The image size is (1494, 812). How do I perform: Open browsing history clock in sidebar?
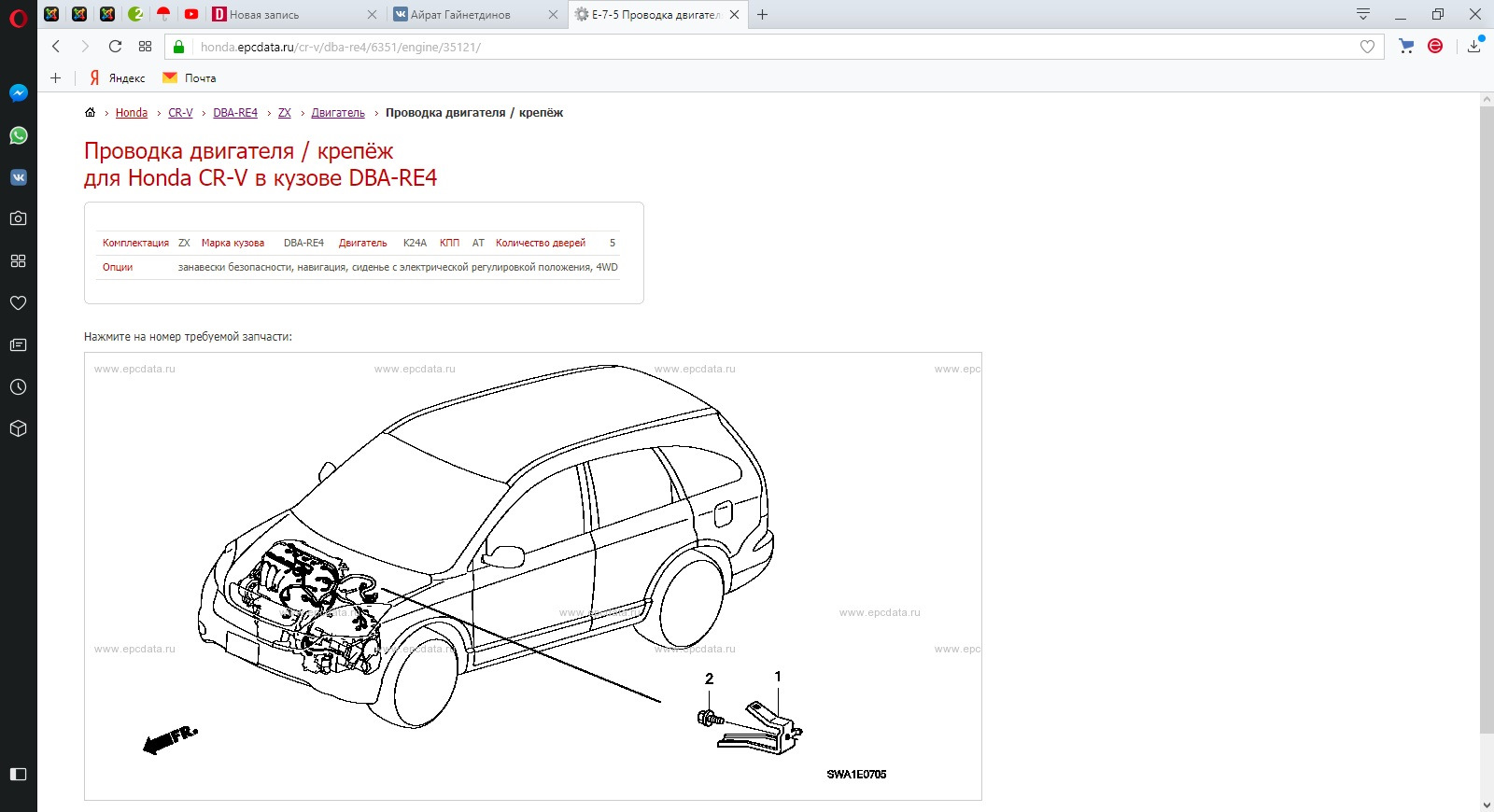(x=18, y=386)
